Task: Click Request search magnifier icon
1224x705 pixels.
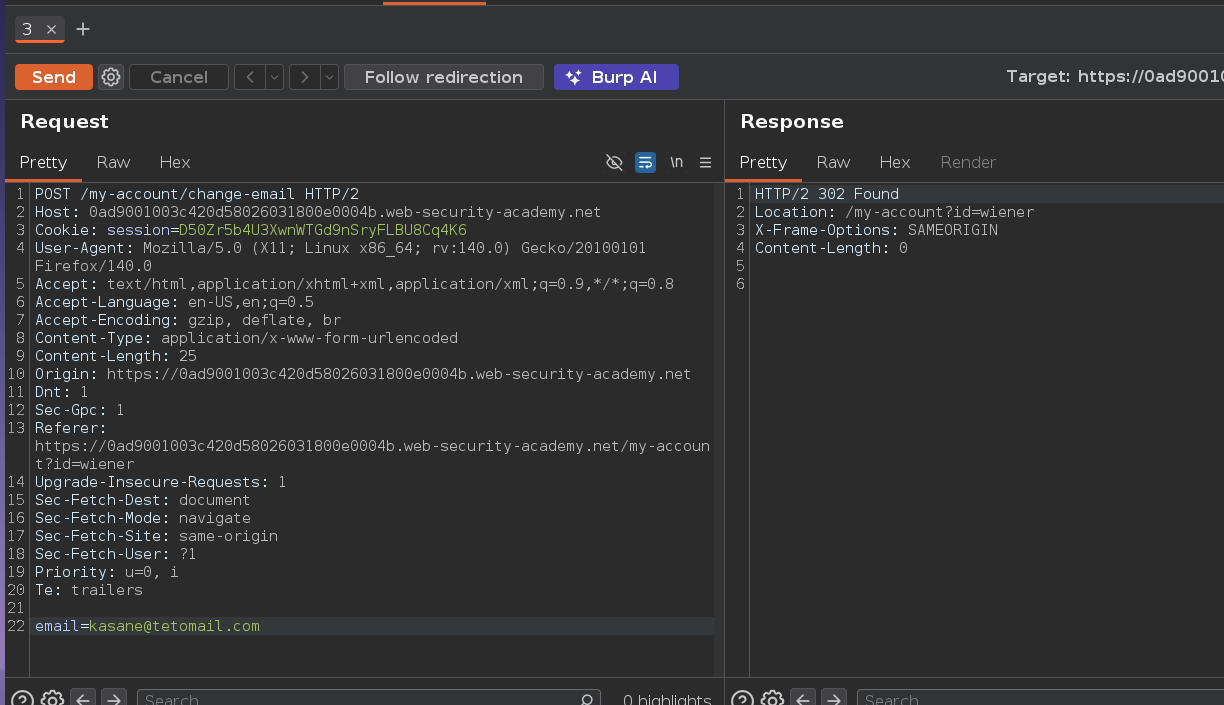Action: point(587,700)
